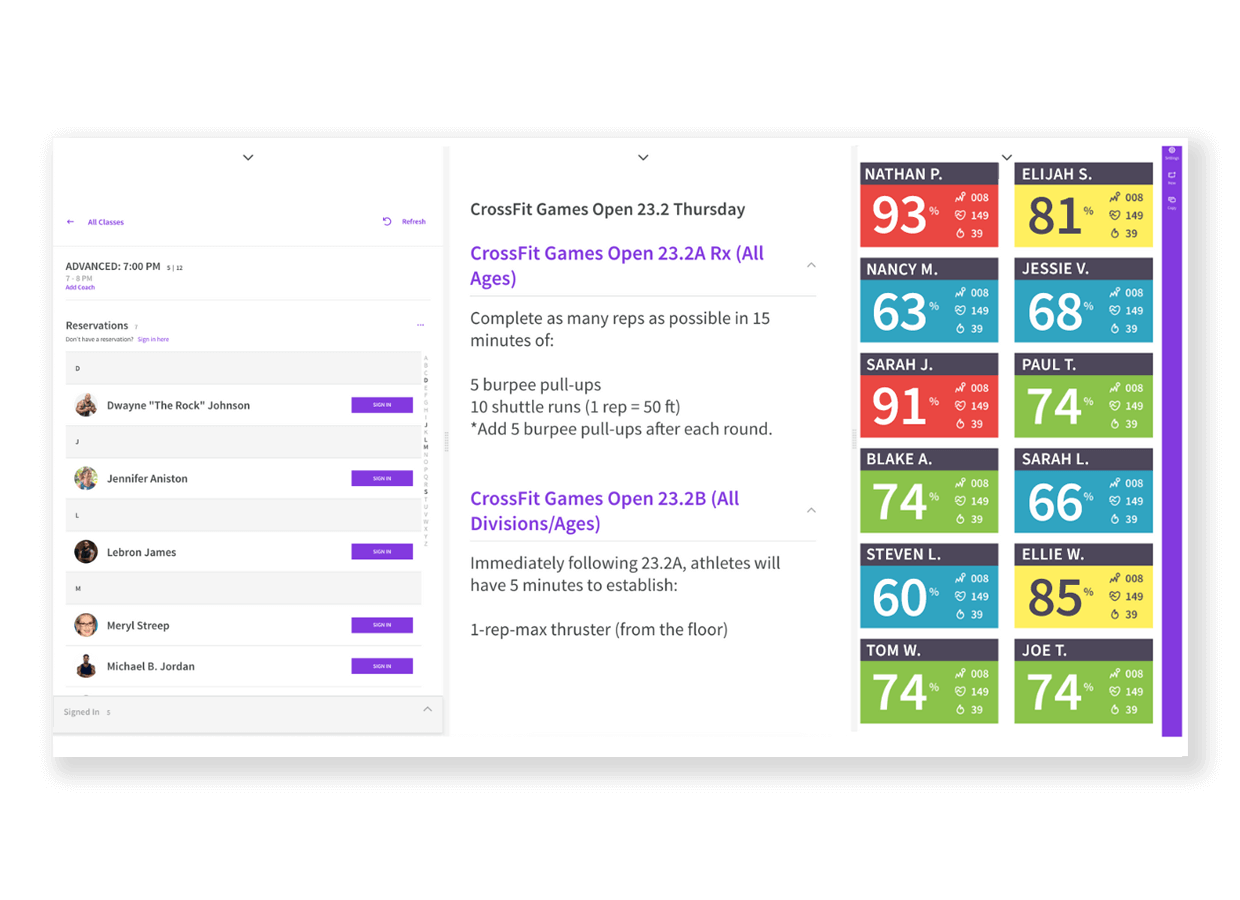Click Dwayne Johnson's profile photo
The height and width of the screenshot is (900, 1240).
[x=86, y=405]
